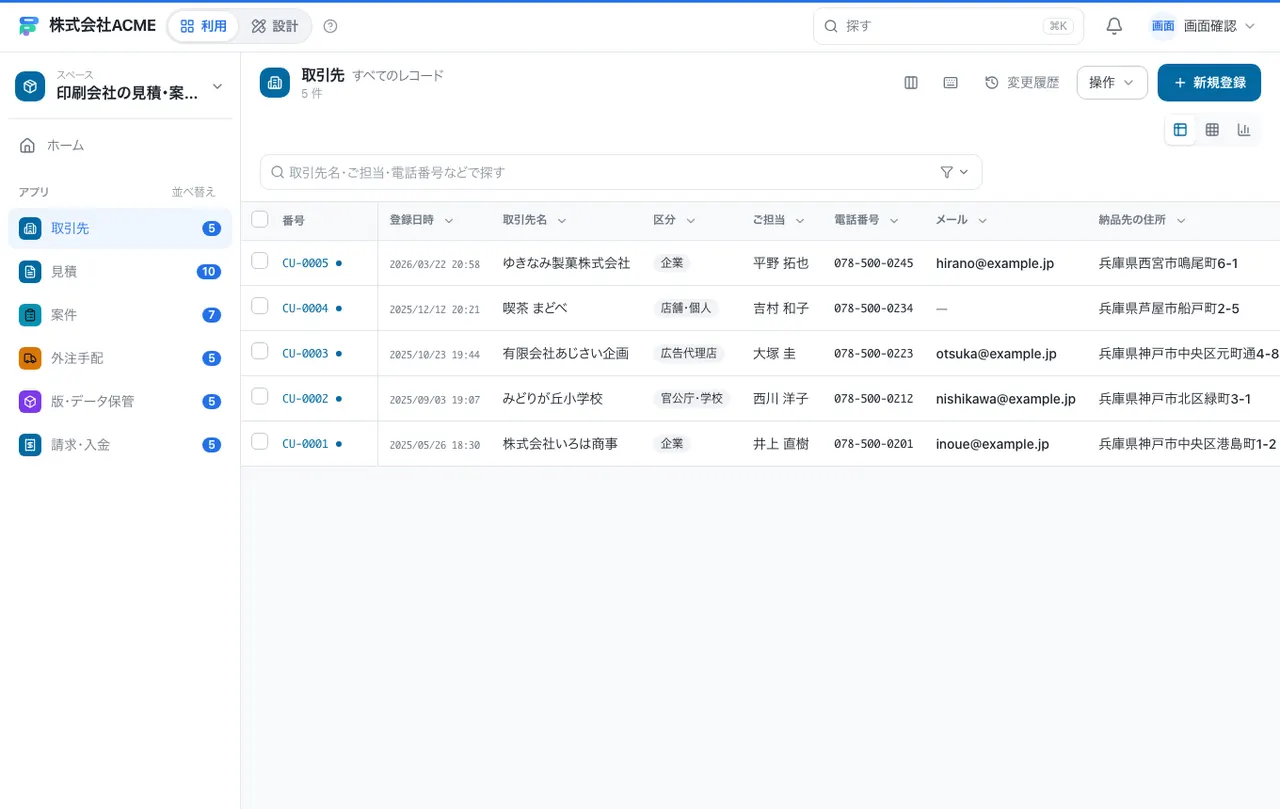Open the 登録日時 column sort menu
Viewport: 1280px width, 809px height.
[449, 220]
